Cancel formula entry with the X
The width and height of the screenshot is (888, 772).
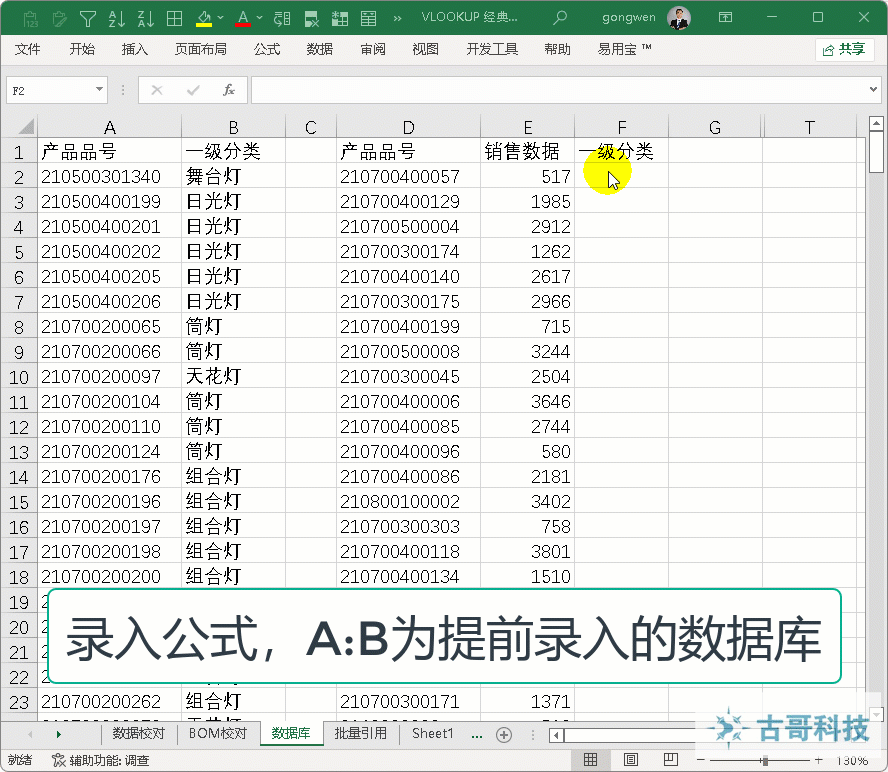[157, 90]
